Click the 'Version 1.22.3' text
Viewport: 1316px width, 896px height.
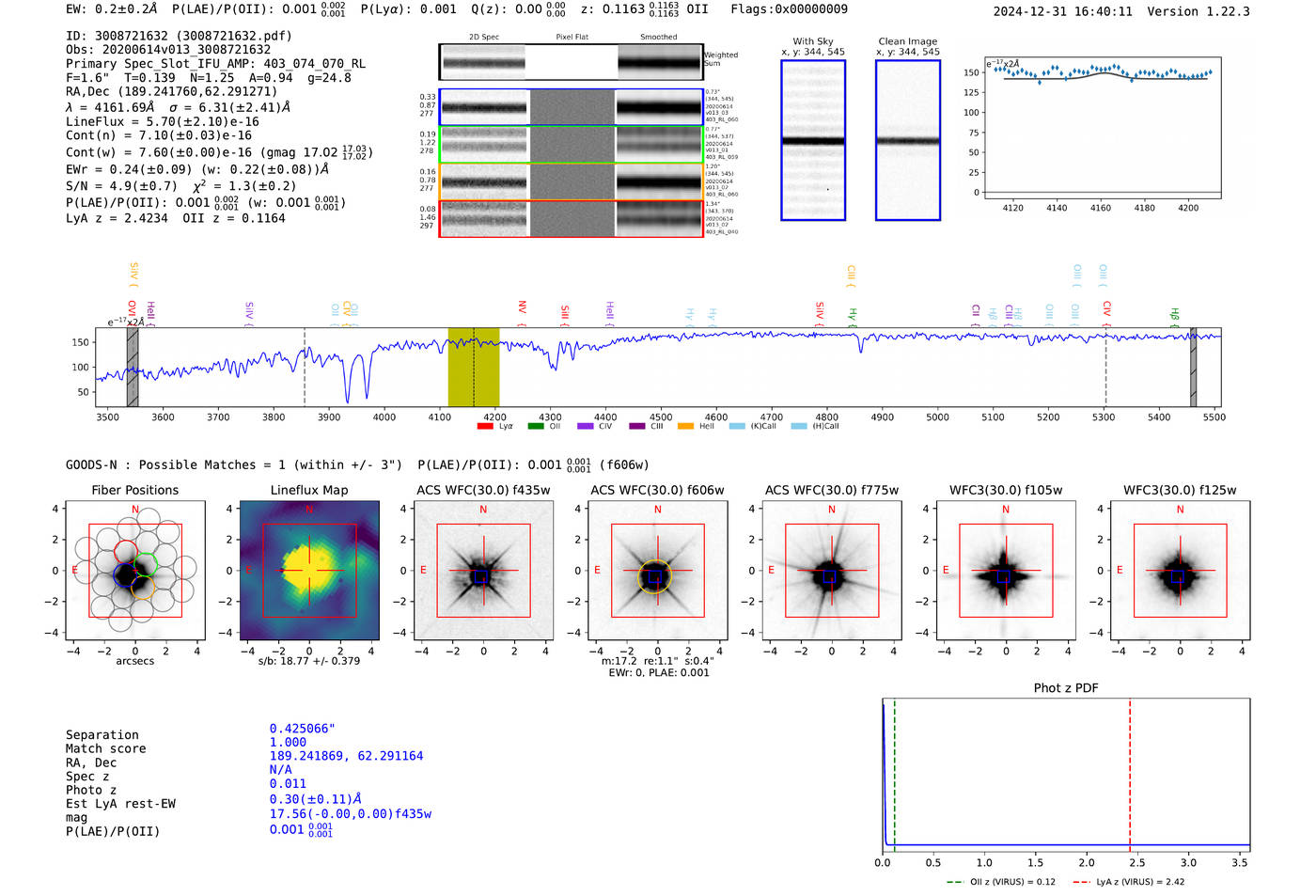click(x=1198, y=11)
